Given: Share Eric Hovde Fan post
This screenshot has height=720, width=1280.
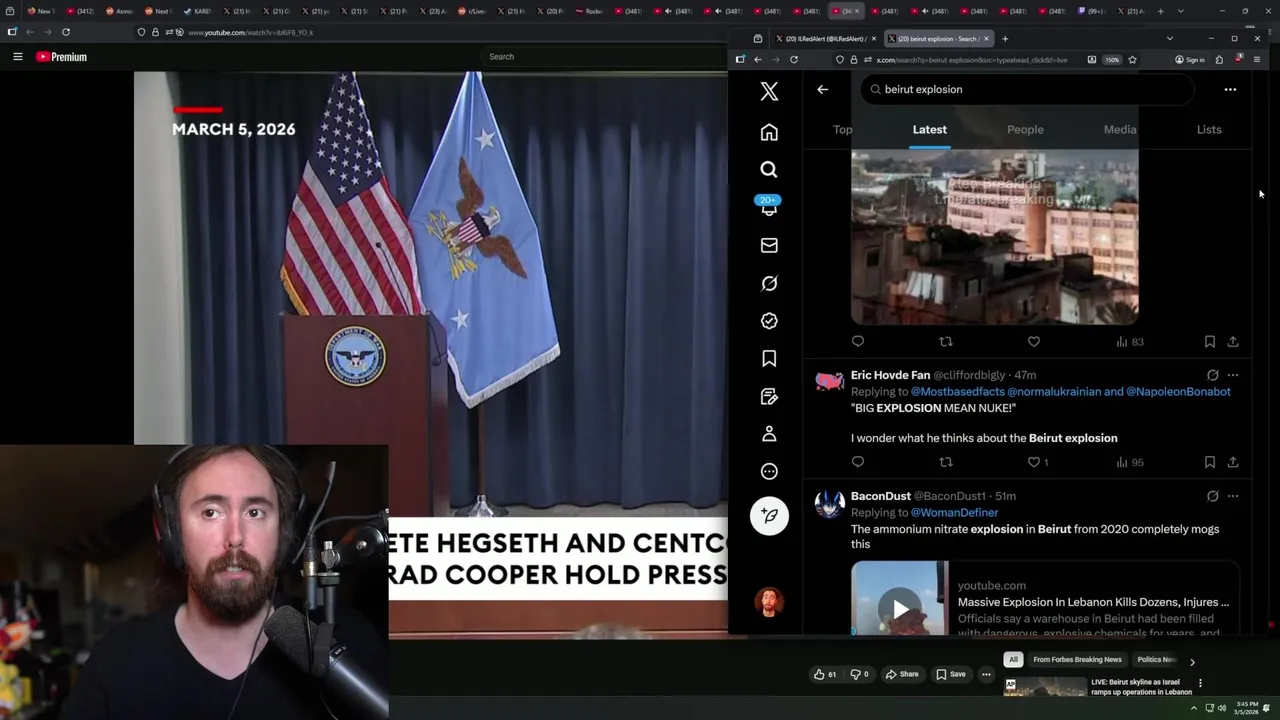Looking at the screenshot, I should [x=1233, y=462].
